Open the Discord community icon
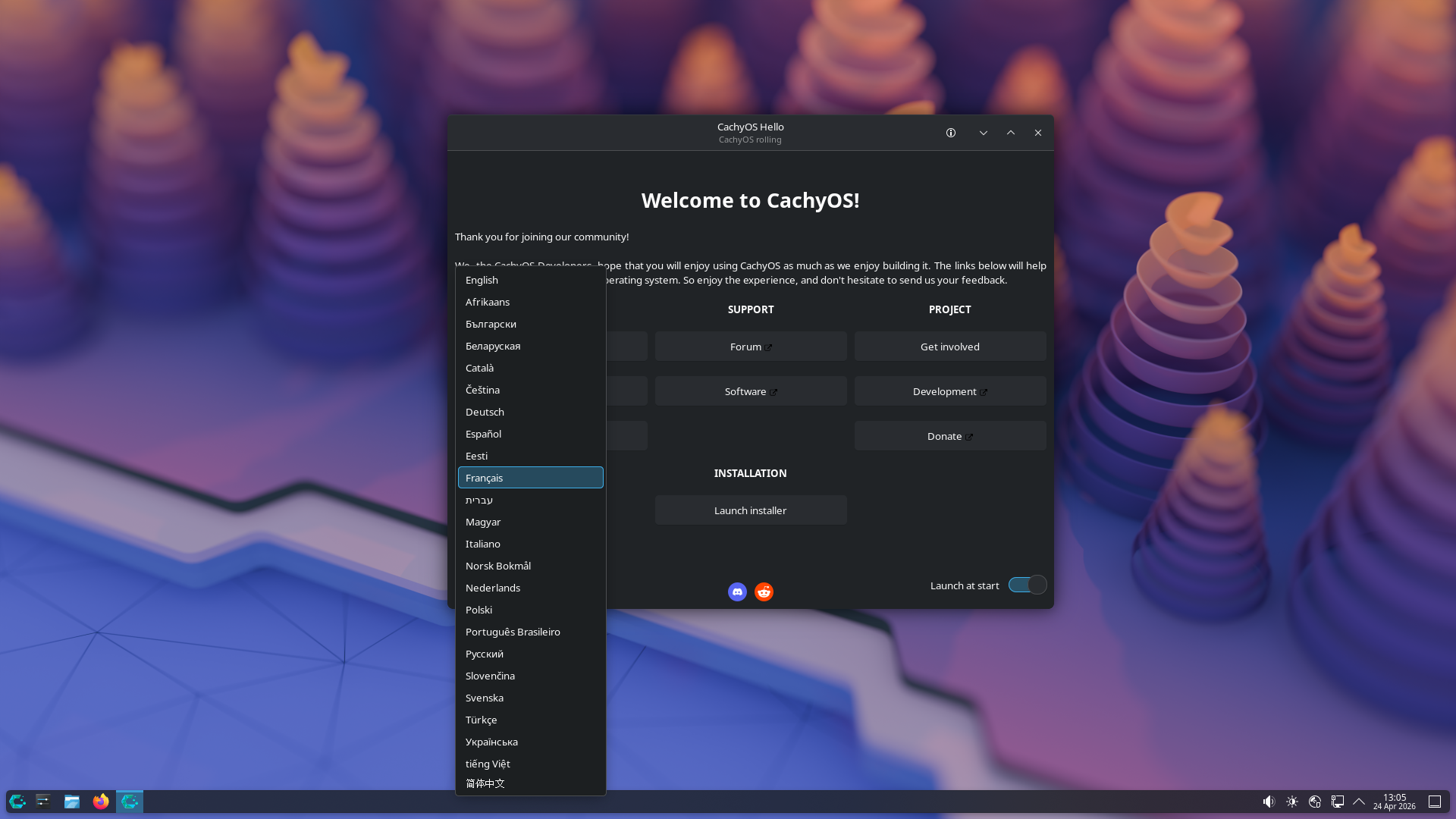This screenshot has width=1456, height=819. click(737, 591)
